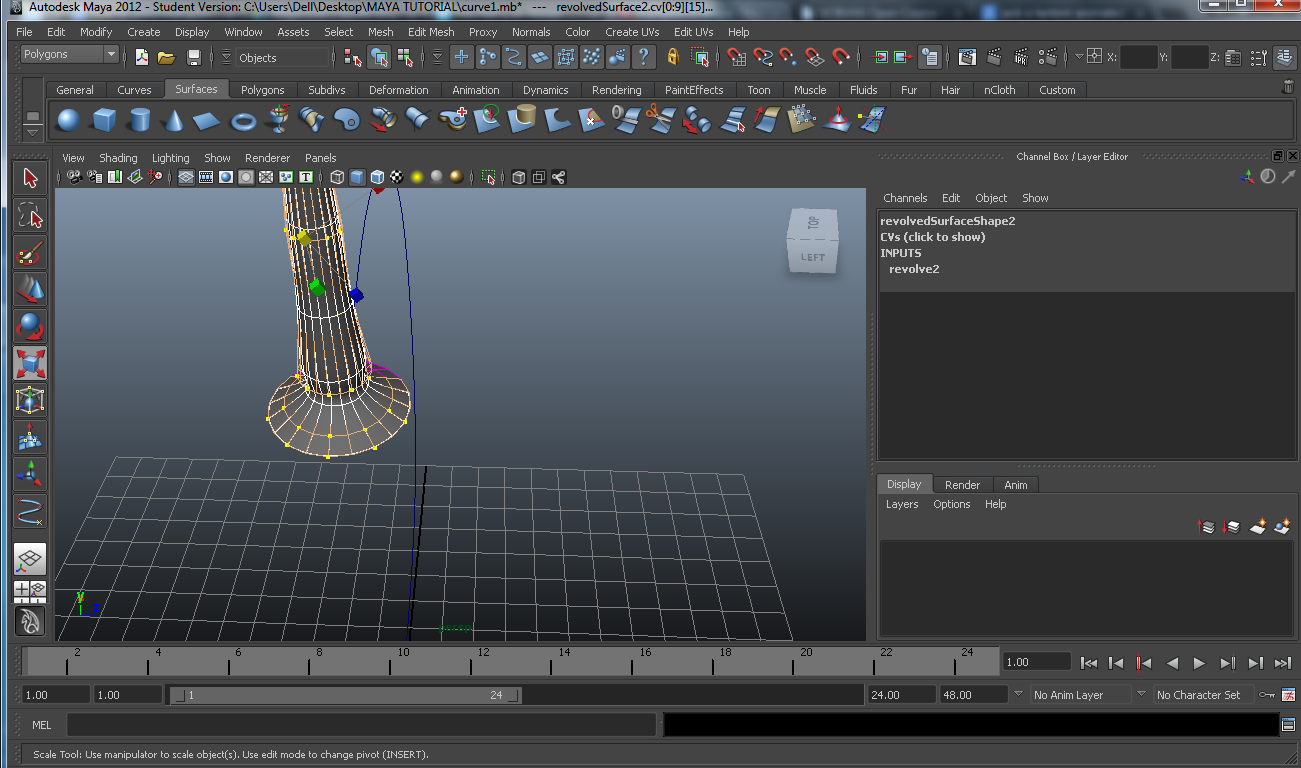The height and width of the screenshot is (768, 1301).
Task: Toggle the lock selection padlock
Action: click(673, 57)
